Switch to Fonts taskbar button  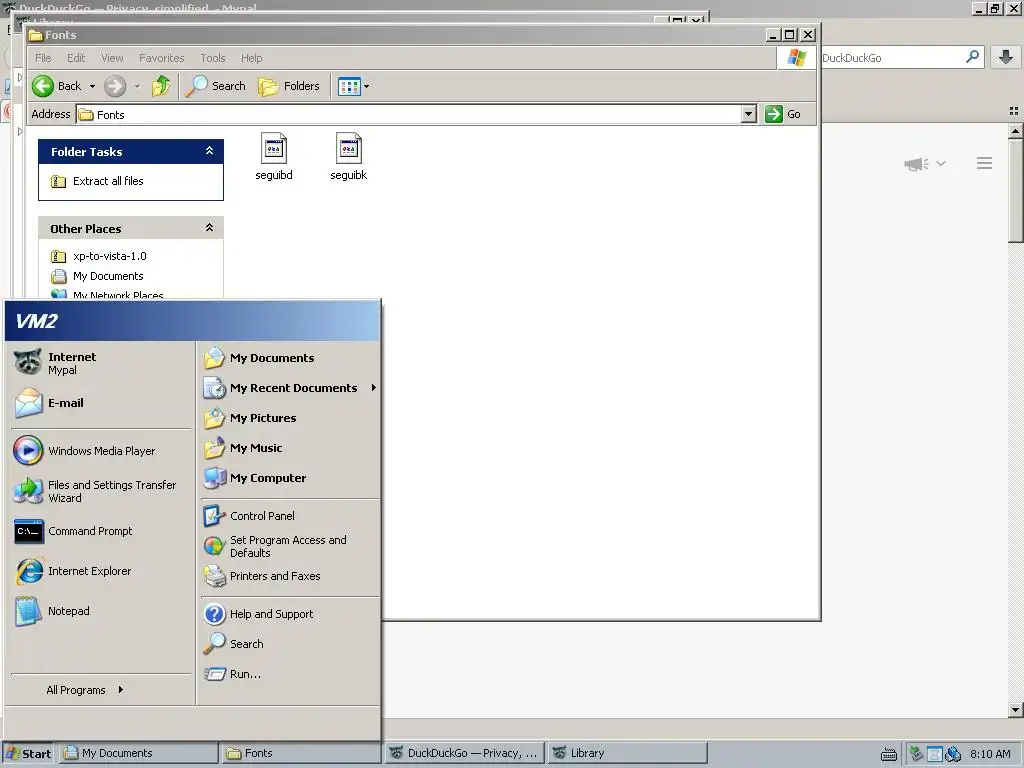[x=301, y=753]
